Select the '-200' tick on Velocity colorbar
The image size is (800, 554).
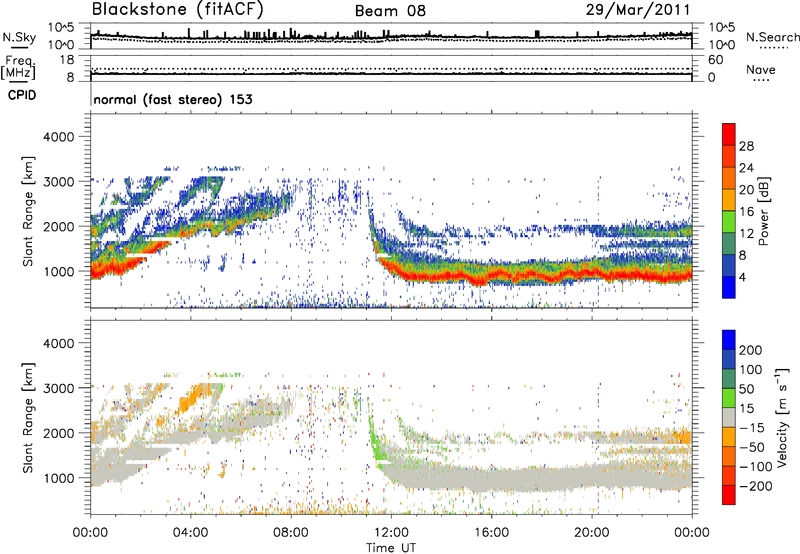pyautogui.click(x=756, y=486)
